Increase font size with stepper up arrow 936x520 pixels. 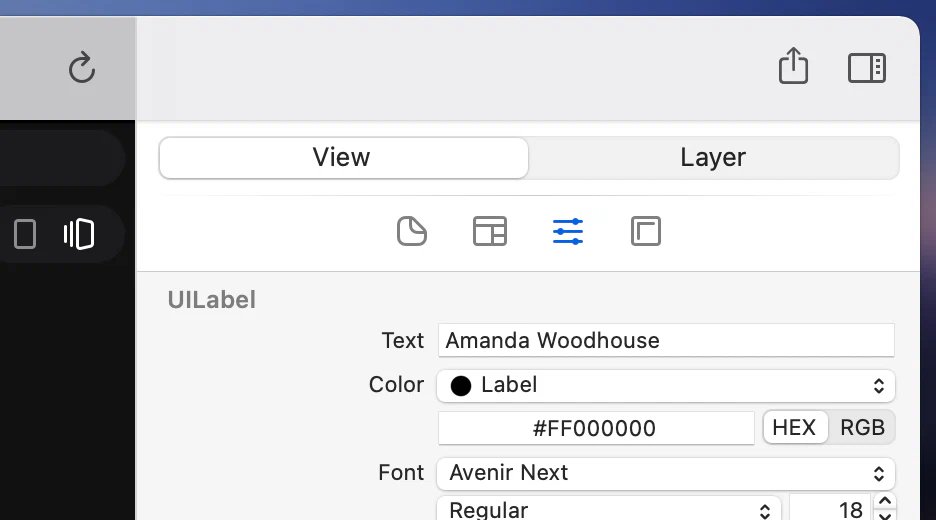pos(885,501)
